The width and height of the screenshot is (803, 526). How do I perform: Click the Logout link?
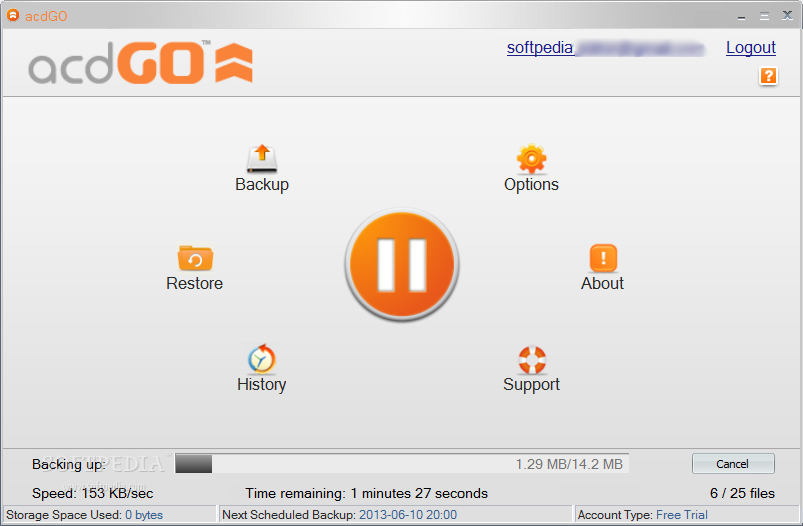751,47
